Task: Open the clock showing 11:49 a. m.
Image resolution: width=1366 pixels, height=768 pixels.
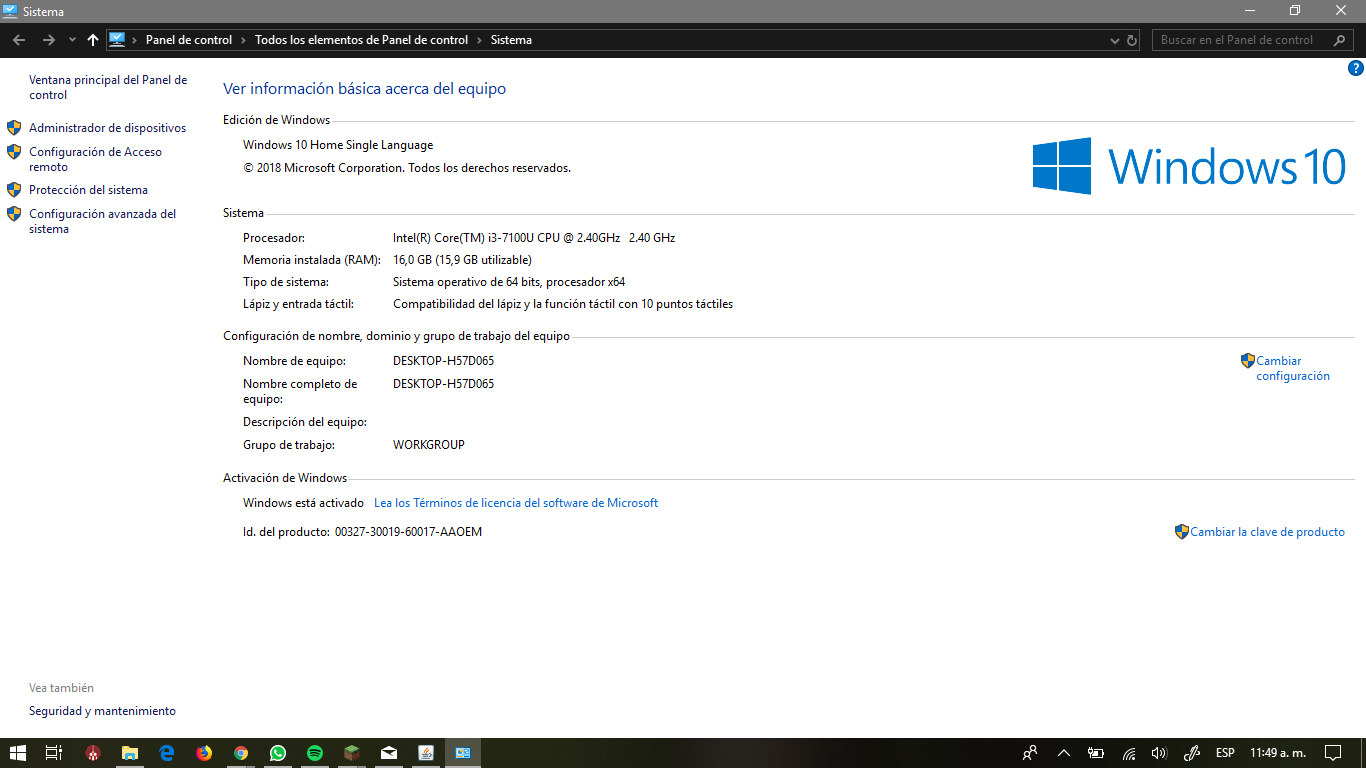Action: (x=1278, y=753)
